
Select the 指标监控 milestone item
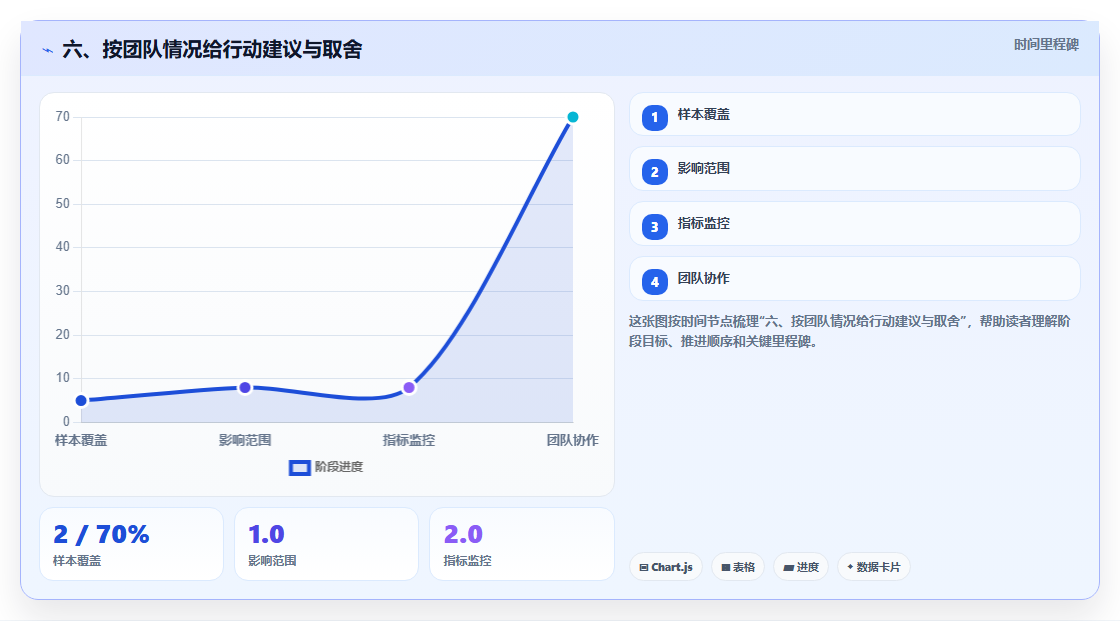pyautogui.click(x=854, y=224)
